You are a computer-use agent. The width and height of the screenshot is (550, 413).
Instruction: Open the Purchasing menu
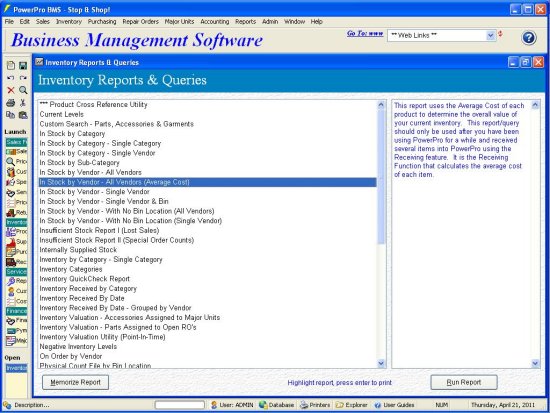tap(102, 21)
